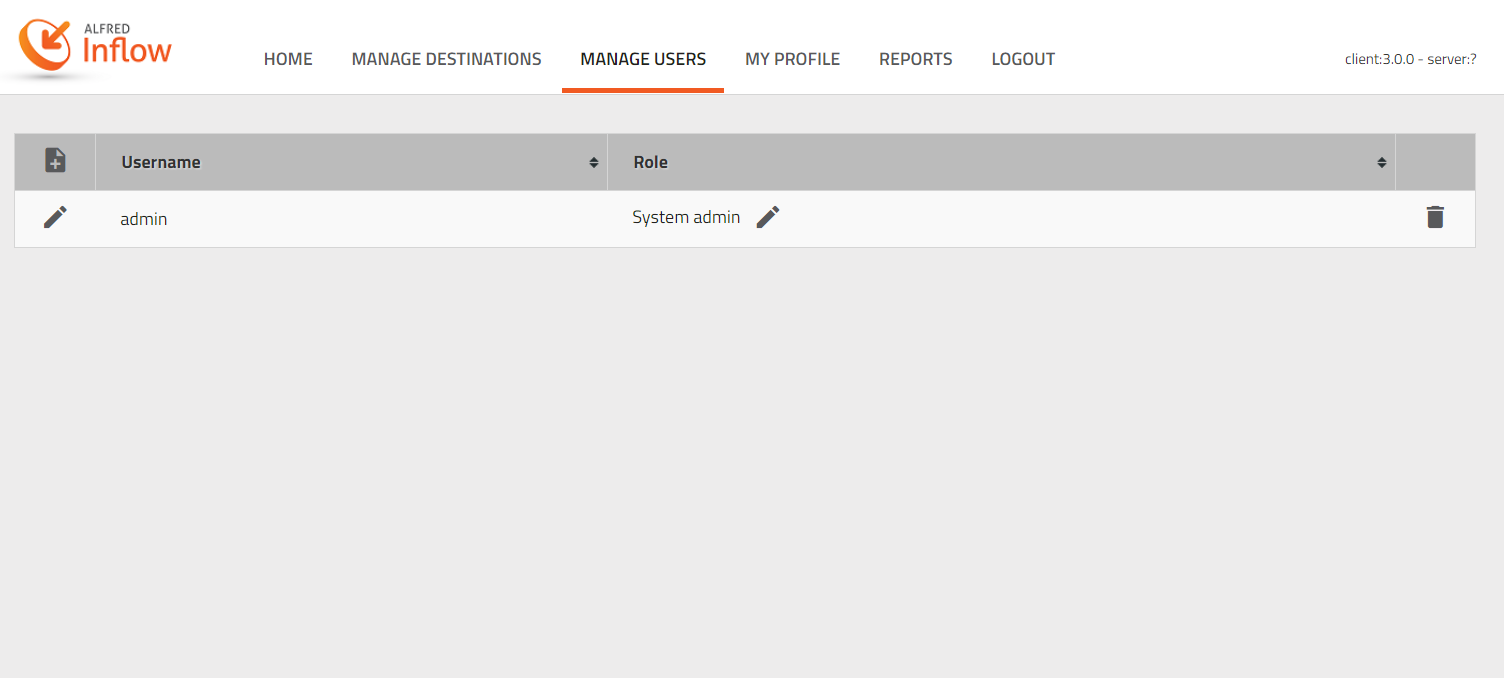This screenshot has height=678, width=1504.
Task: Select the admin username cell
Action: (144, 219)
